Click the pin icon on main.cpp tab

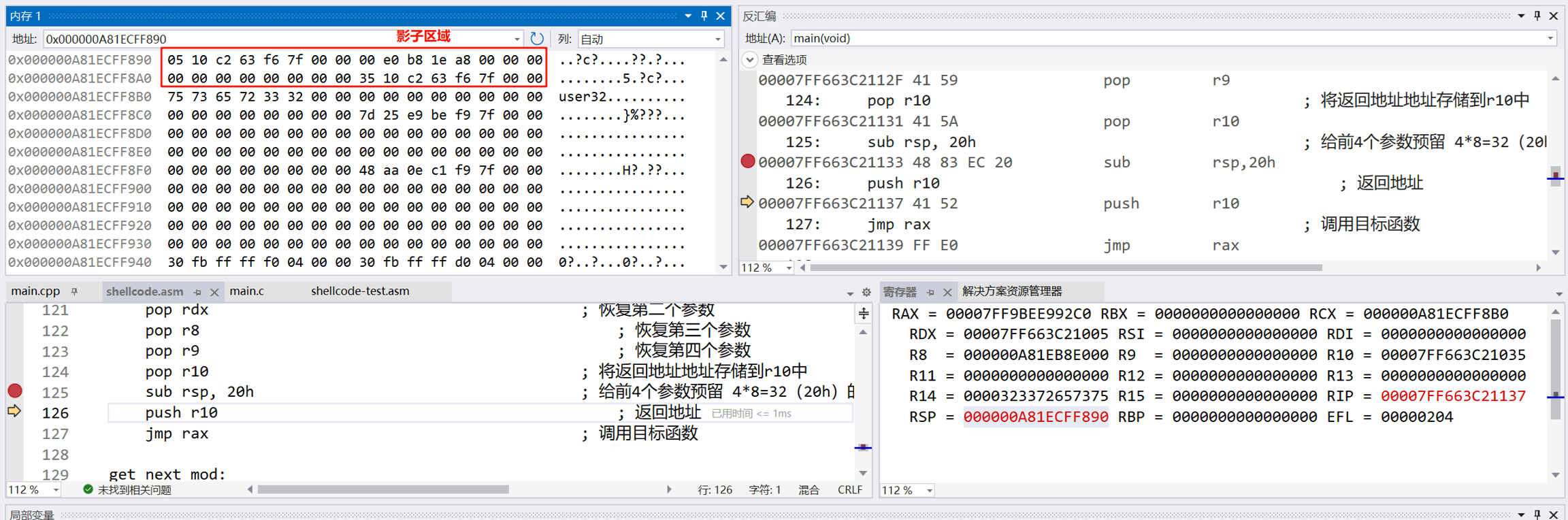[75, 291]
